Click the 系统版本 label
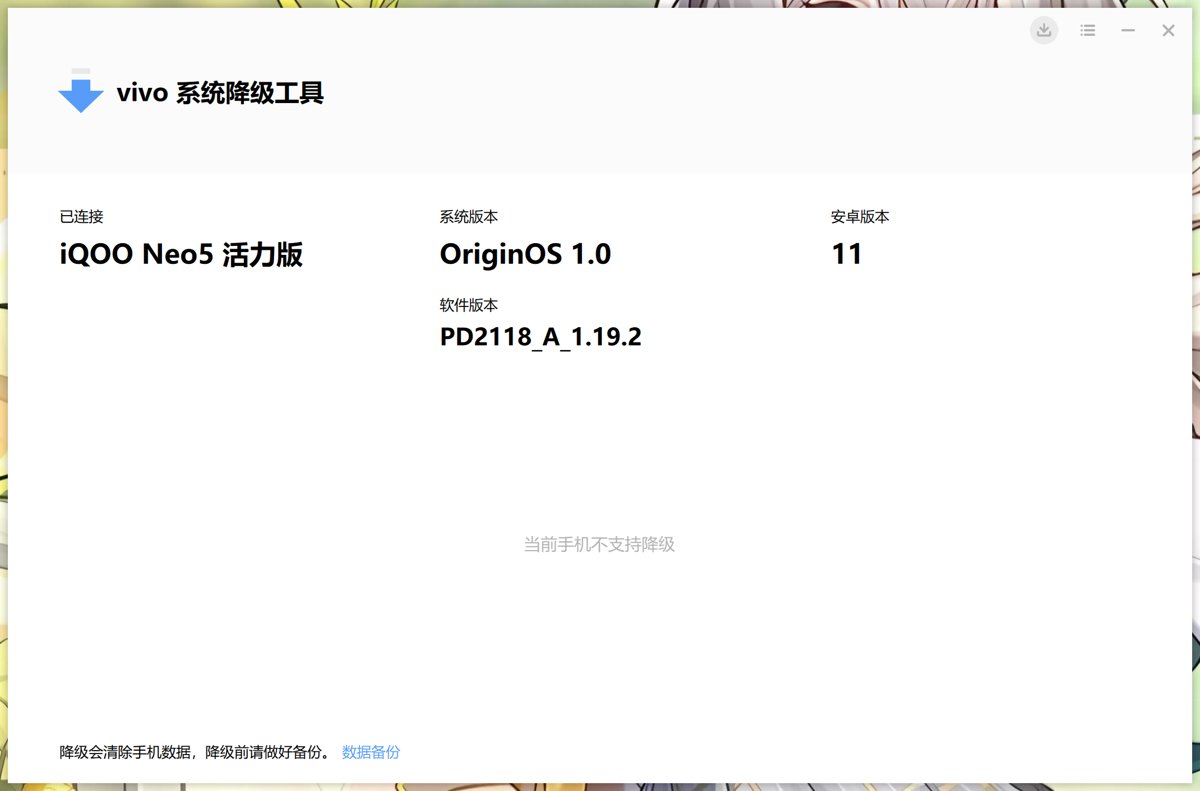The image size is (1200, 791). point(468,217)
